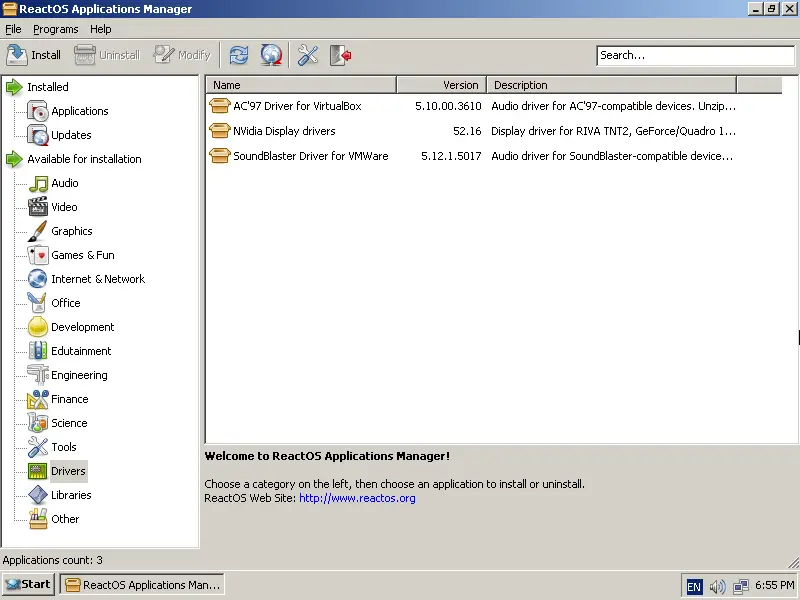
Task: Select the Installed tree node
Action: pos(47,87)
